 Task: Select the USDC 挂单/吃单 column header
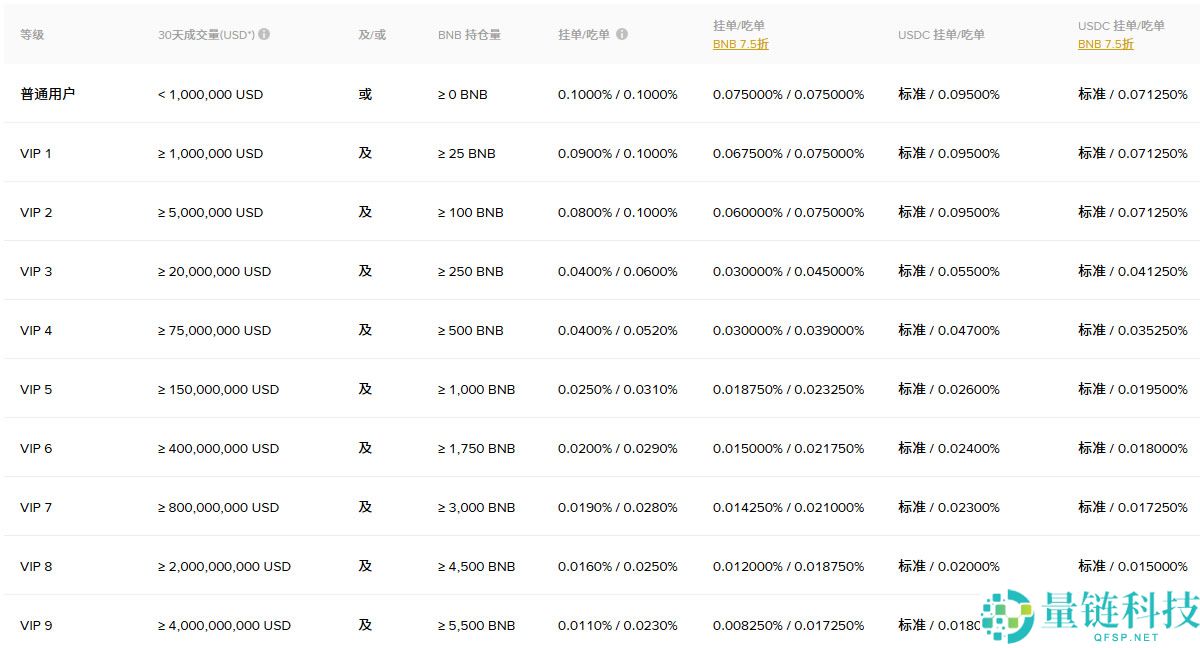point(939,33)
